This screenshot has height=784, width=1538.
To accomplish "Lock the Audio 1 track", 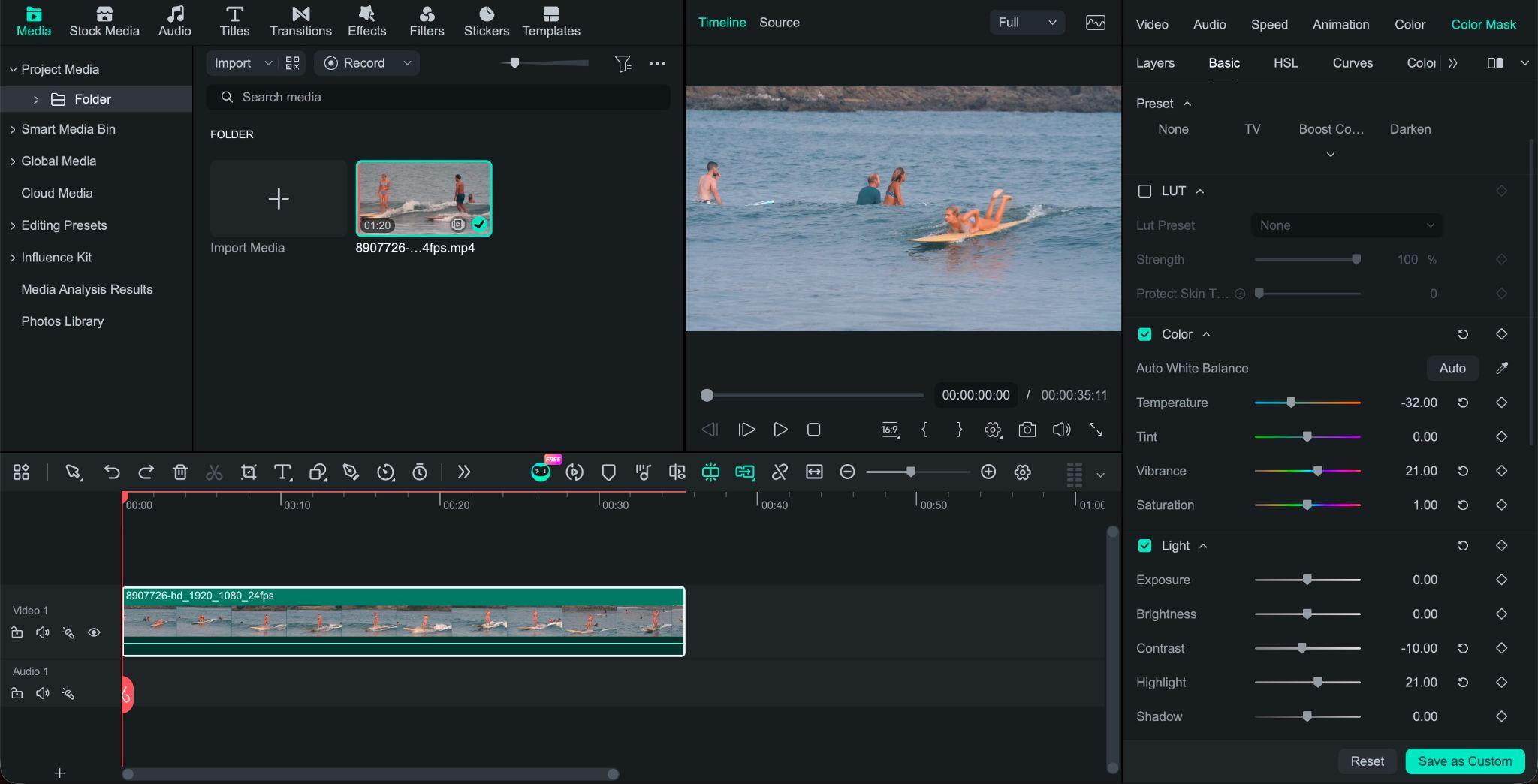I will point(17,693).
